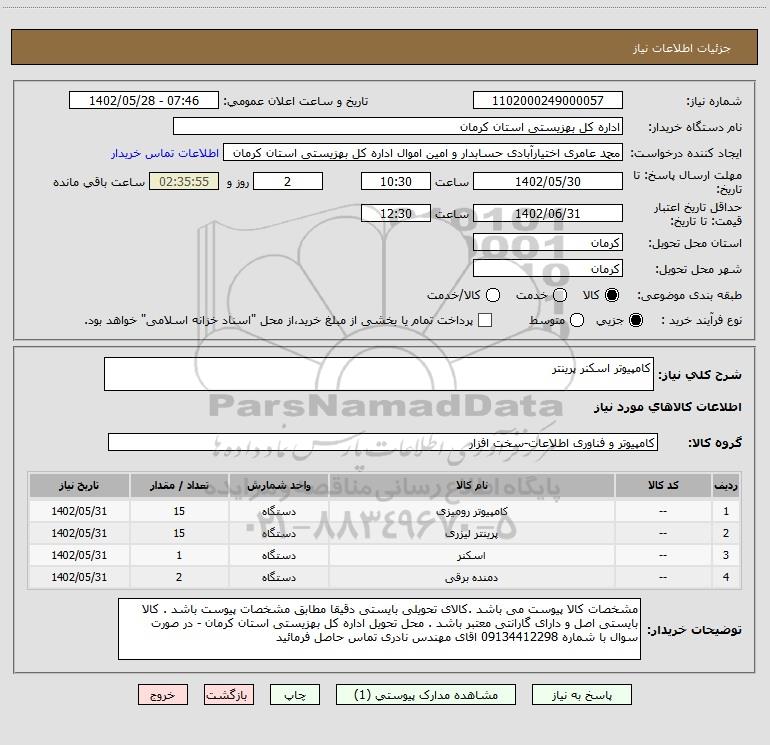Select the دمنده برقی item cell

tap(471, 578)
